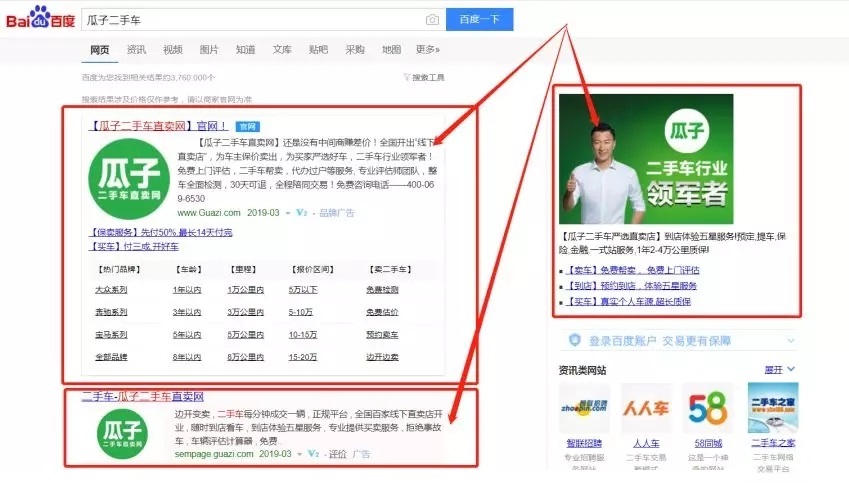Screen dimensions: 849x487
Task: Click 评价 link in second result
Action: (x=337, y=454)
